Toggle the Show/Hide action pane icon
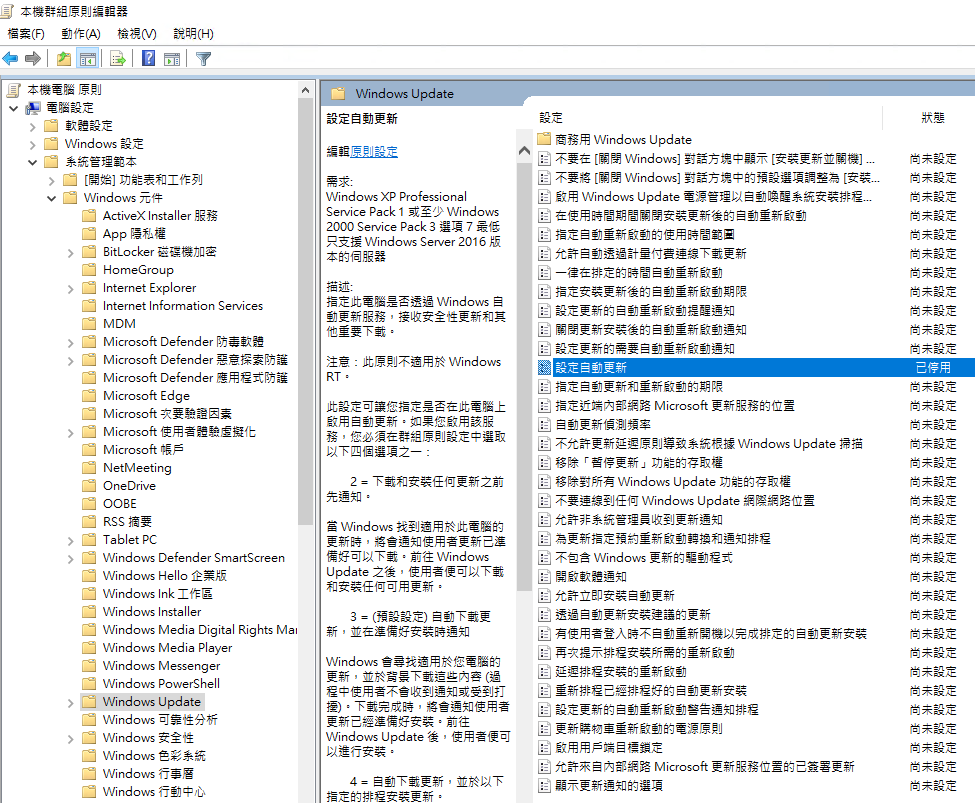Image resolution: width=975 pixels, height=803 pixels. pyautogui.click(x=172, y=58)
